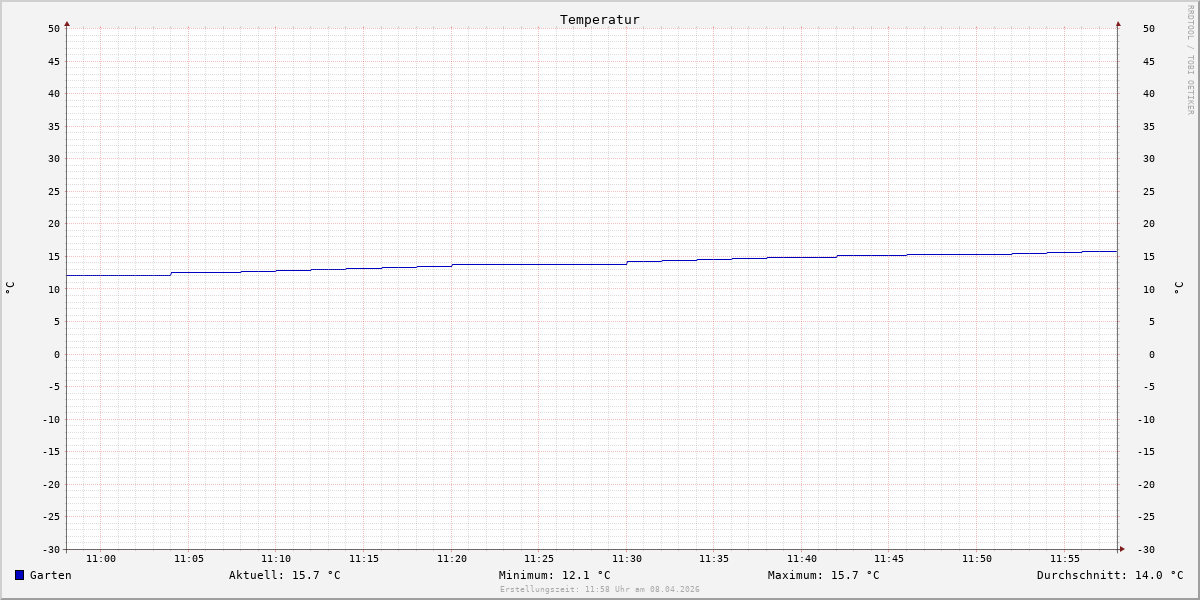Click the 11:50 time axis label
Screen dimensions: 1200x600
click(977, 559)
